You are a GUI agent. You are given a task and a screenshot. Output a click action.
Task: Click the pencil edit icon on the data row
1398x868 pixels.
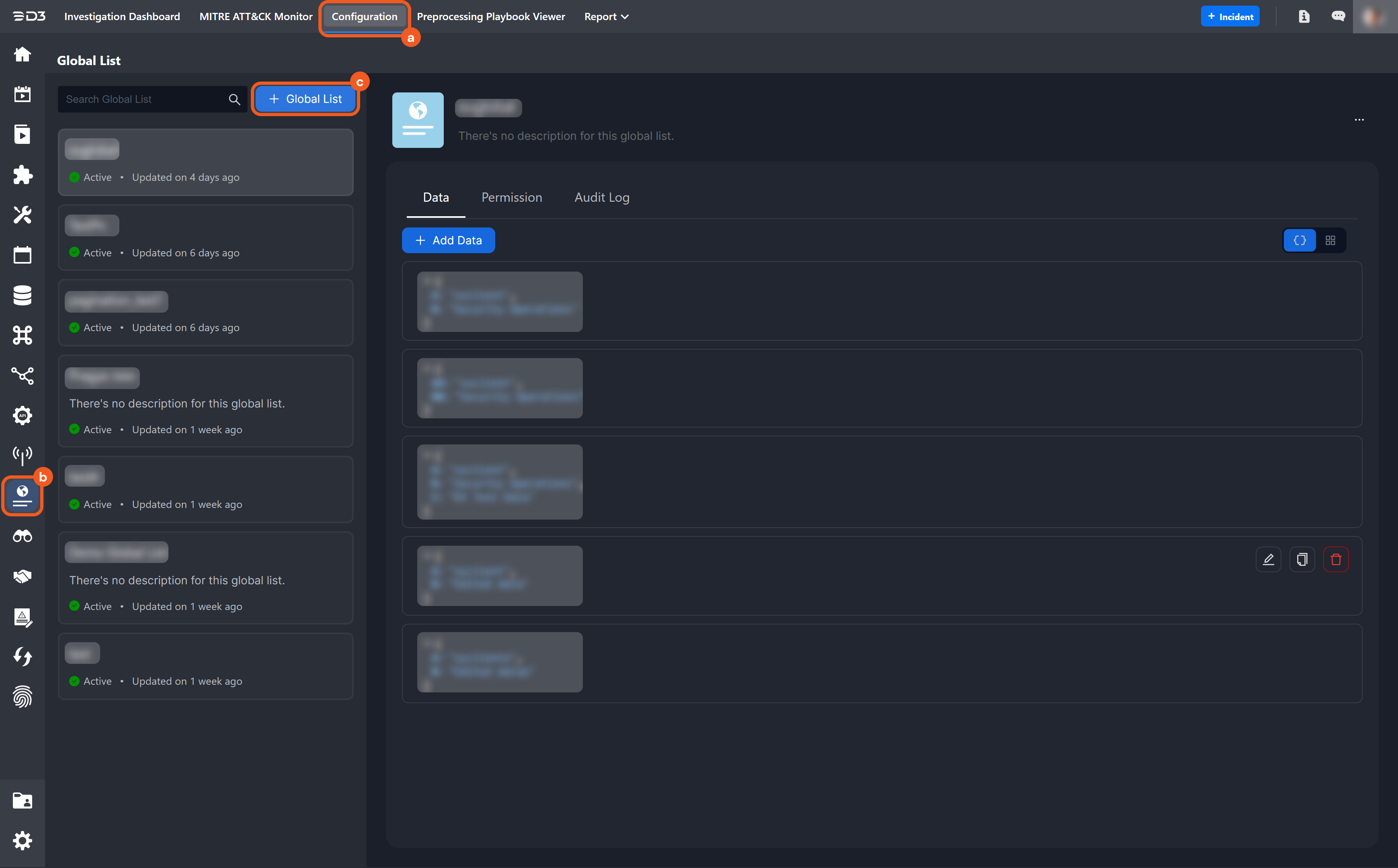[x=1268, y=559]
